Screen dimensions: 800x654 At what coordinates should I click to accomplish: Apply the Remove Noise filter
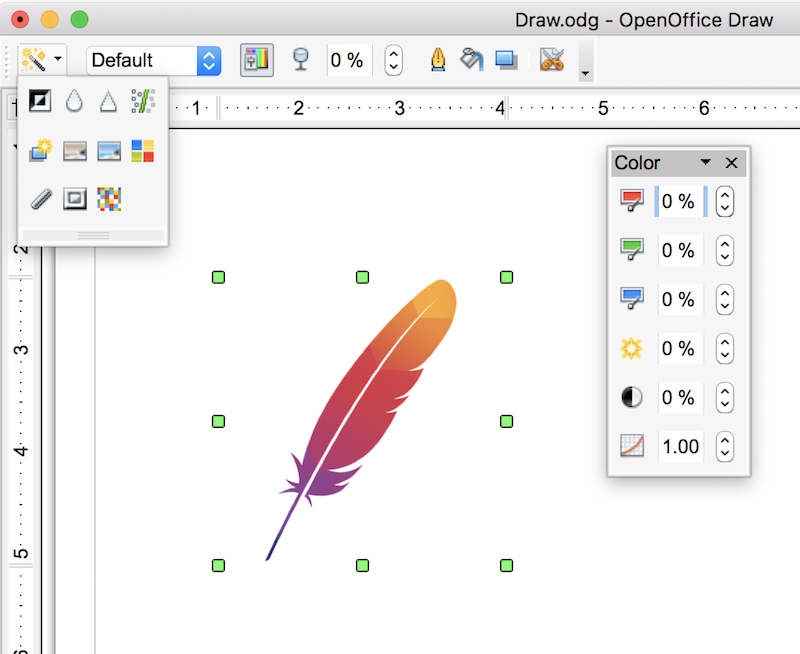[143, 100]
